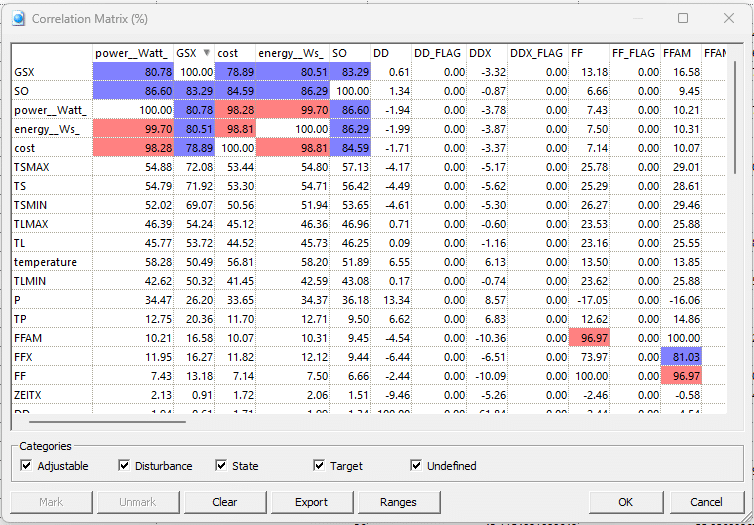Click Cancel to dismiss the dialog
Screen dimensions: 754x525
(x=705, y=502)
